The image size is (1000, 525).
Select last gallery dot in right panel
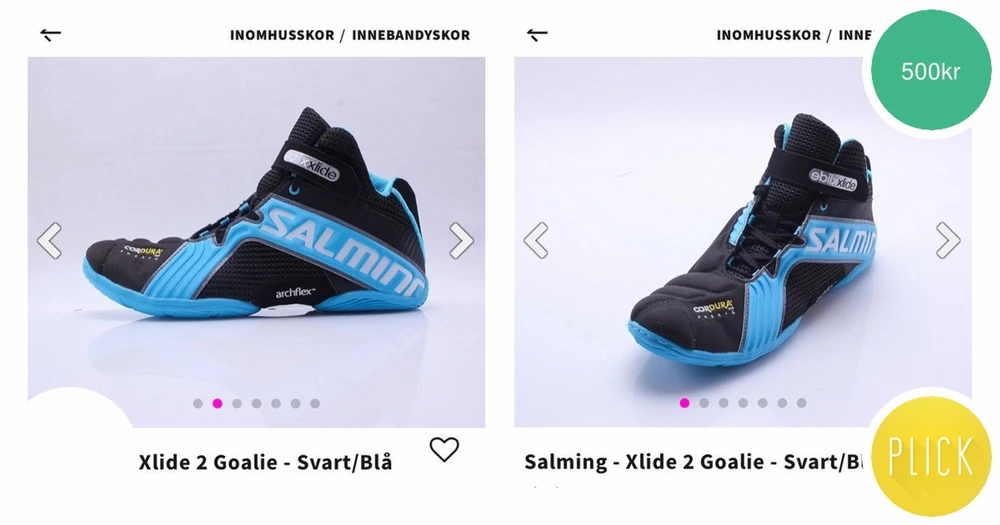pos(802,403)
